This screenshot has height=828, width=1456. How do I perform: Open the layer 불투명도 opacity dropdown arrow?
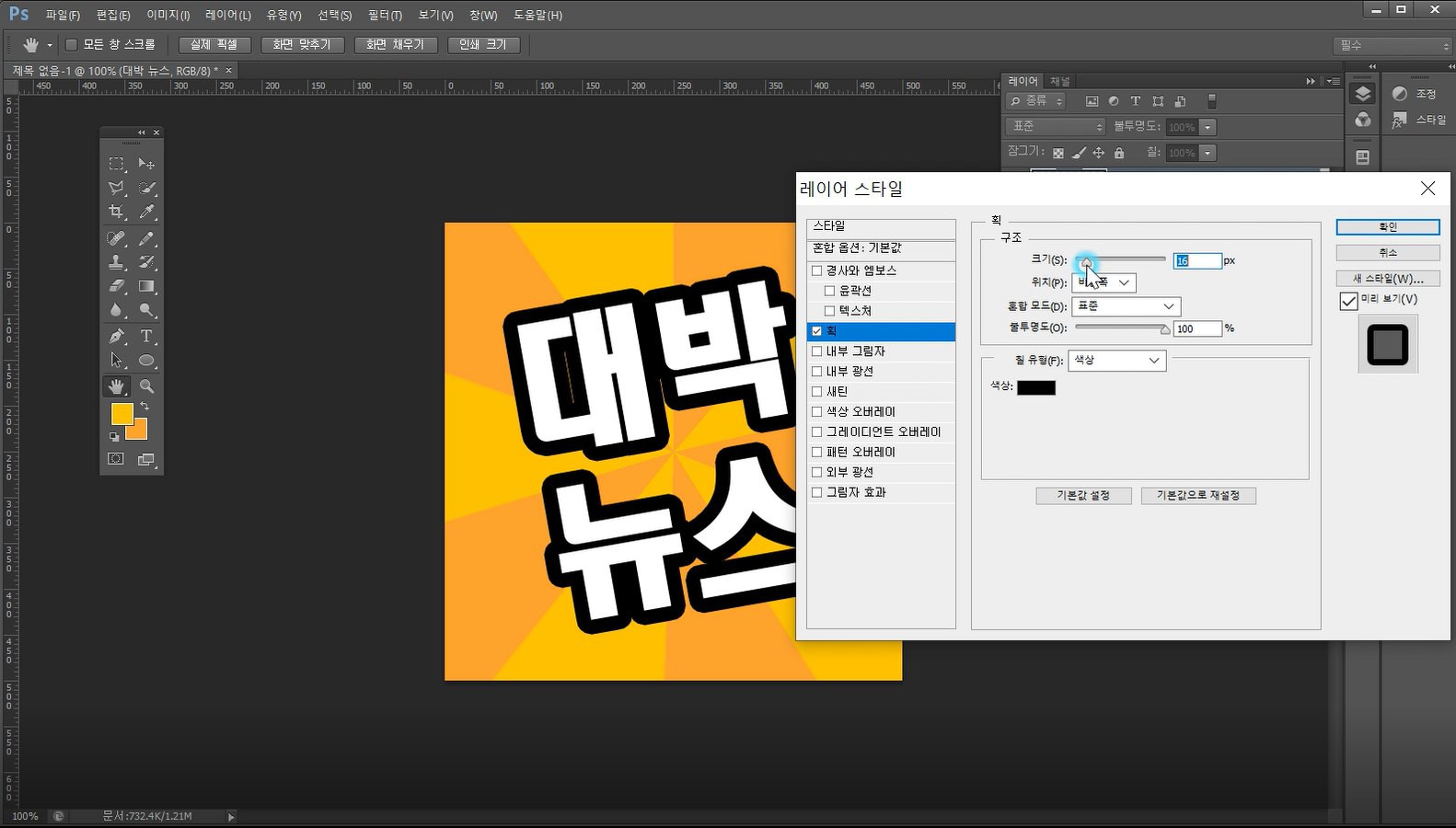point(1208,127)
